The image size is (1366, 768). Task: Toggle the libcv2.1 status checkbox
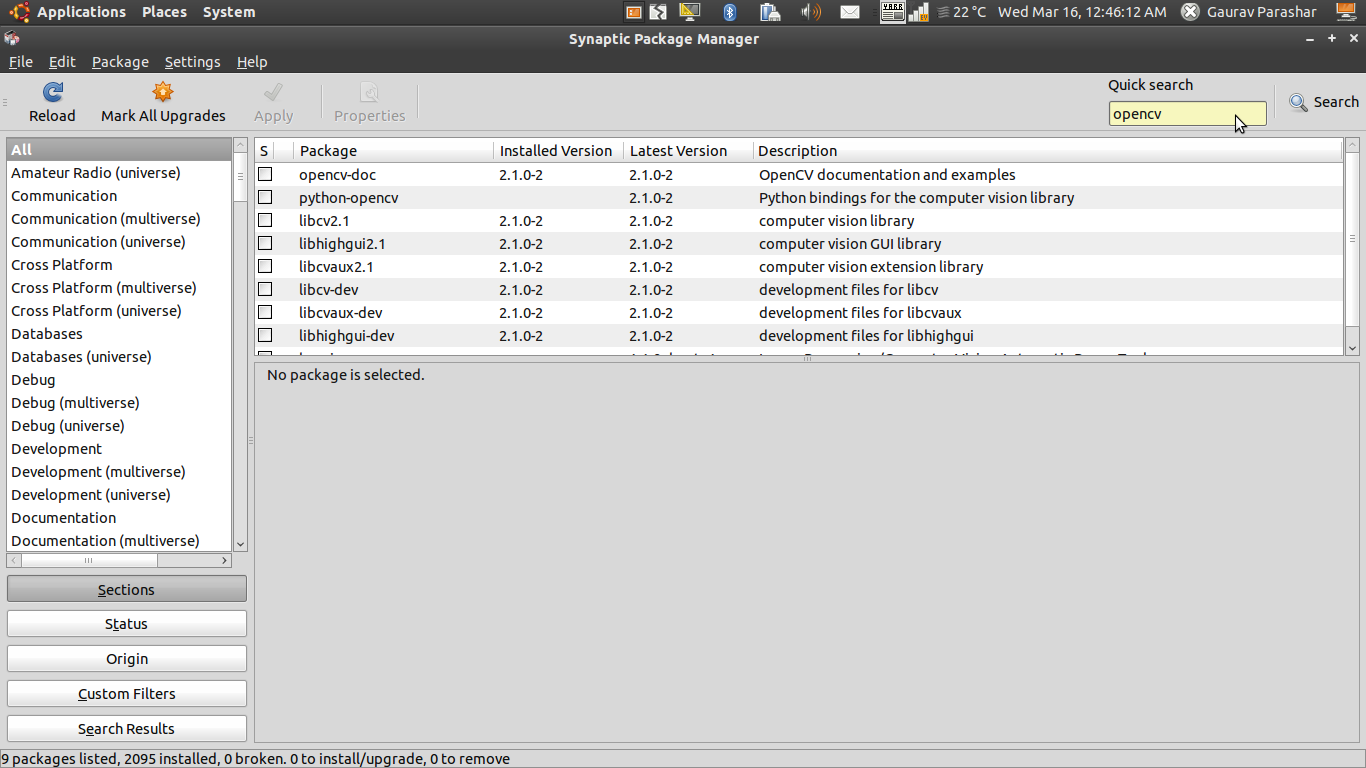[265, 220]
